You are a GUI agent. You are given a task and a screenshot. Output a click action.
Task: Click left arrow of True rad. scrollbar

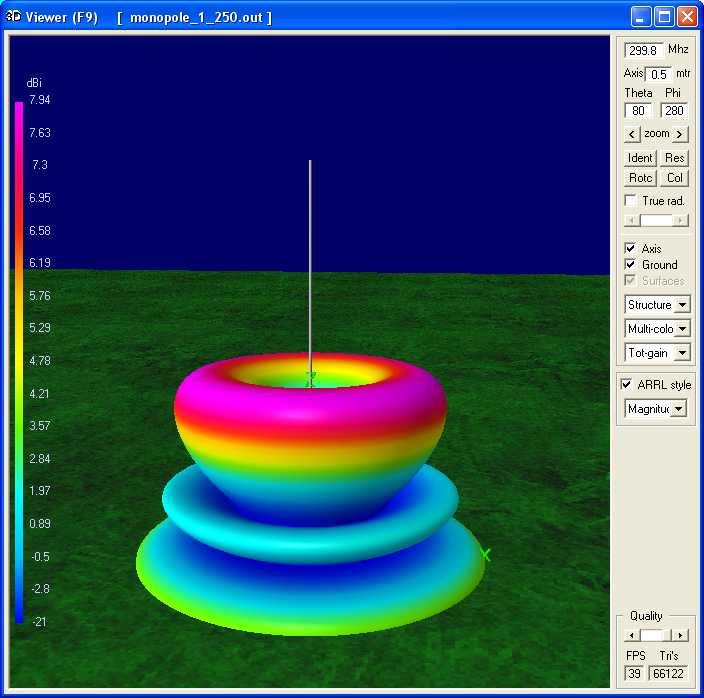[x=630, y=220]
